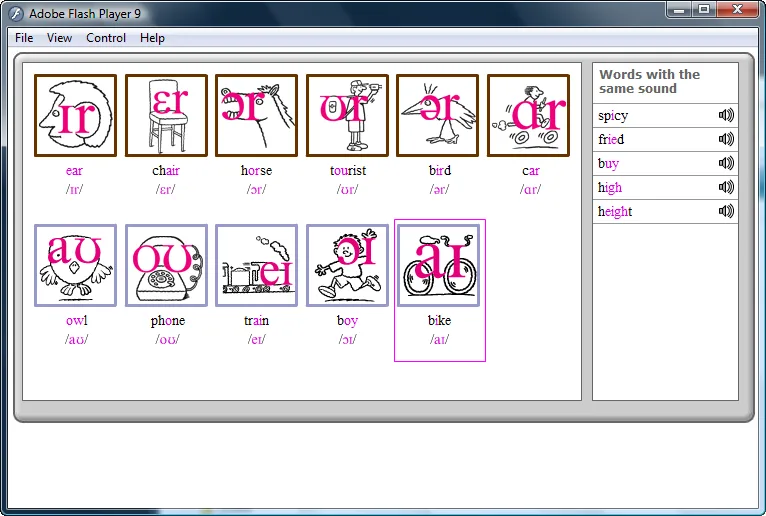Viewport: 766px width, 516px height.
Task: Select the bird /ər/ sound picture
Action: (438, 115)
